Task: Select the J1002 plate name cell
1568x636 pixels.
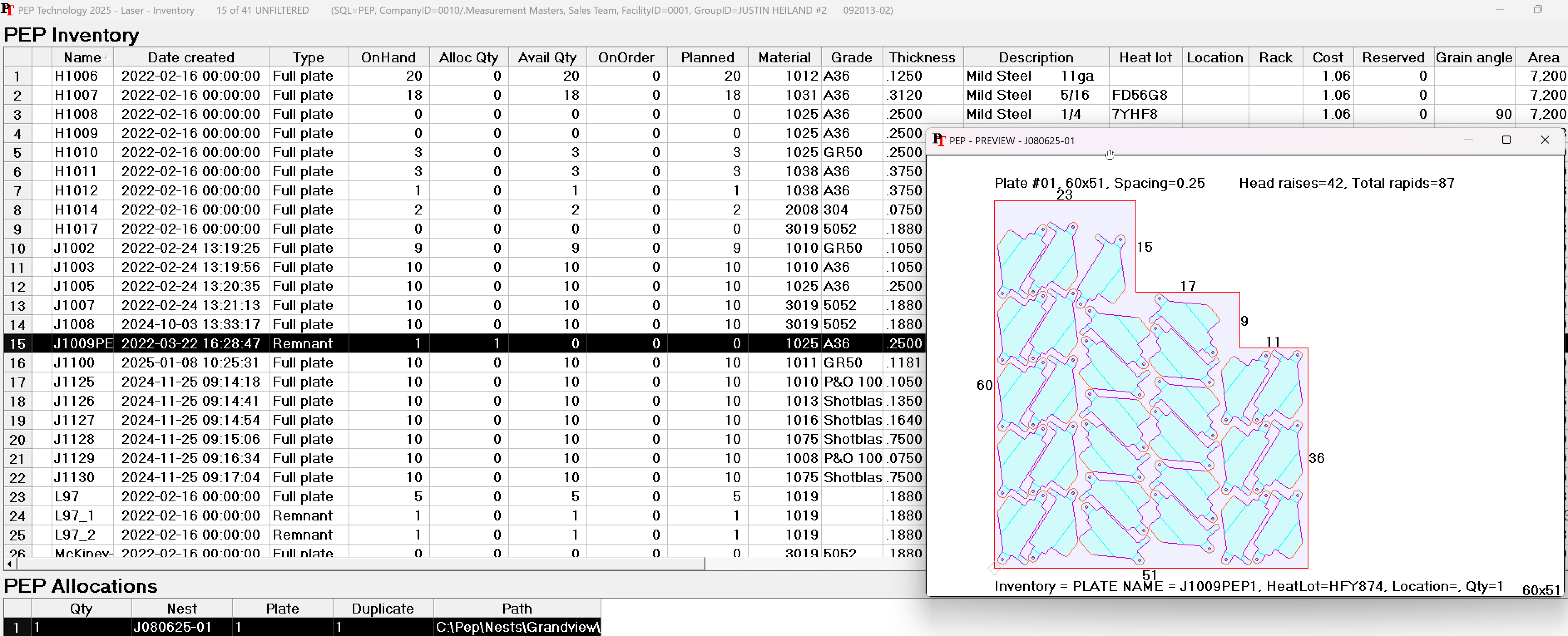Action: 82,248
